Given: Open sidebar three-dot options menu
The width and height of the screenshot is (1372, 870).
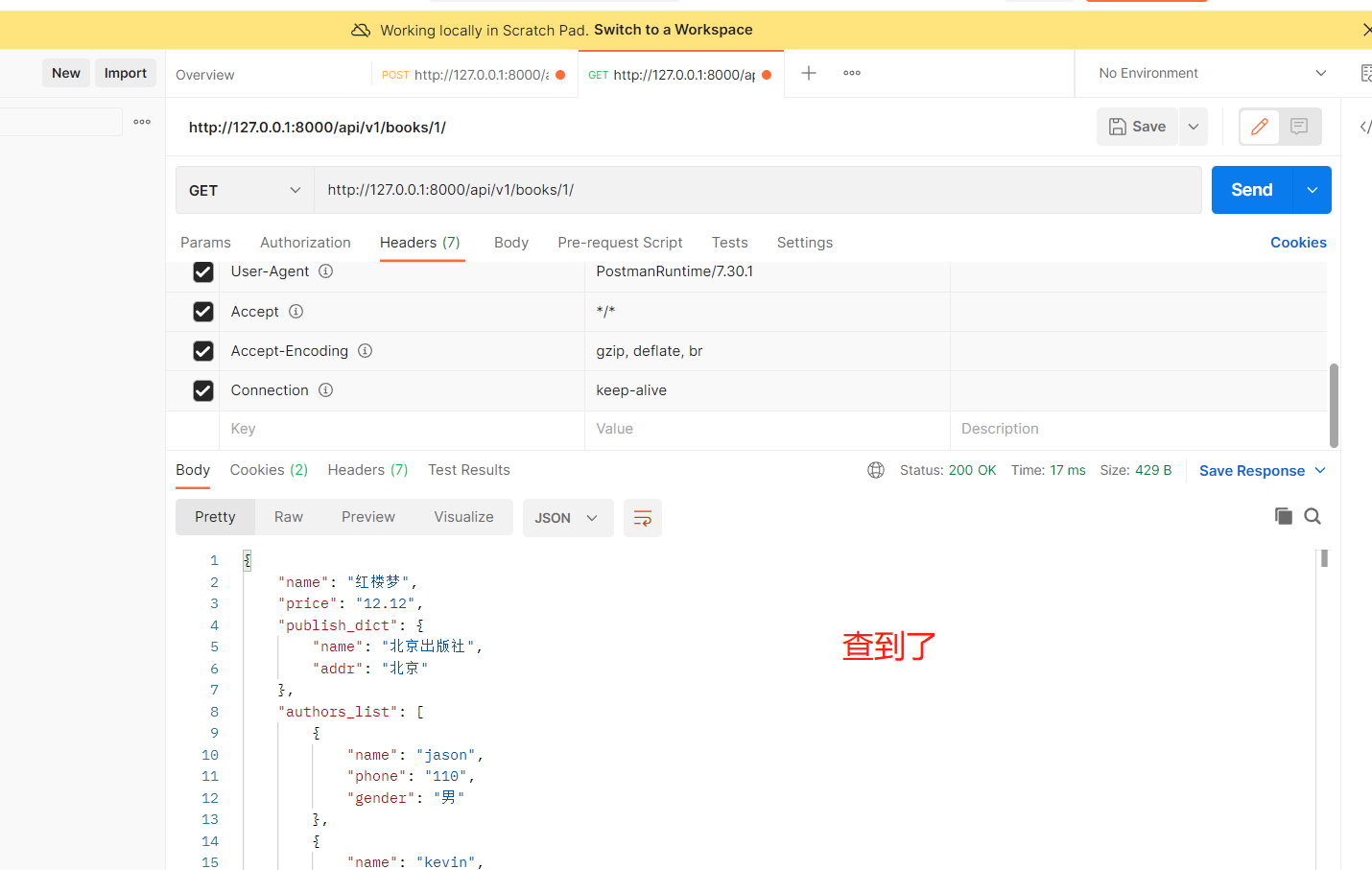Looking at the screenshot, I should [x=142, y=122].
